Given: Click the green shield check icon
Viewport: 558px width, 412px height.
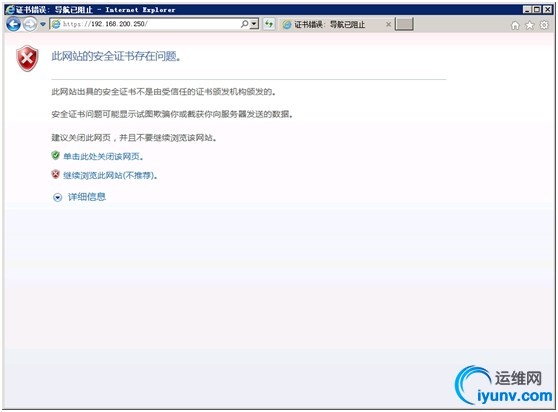Looking at the screenshot, I should (56, 155).
